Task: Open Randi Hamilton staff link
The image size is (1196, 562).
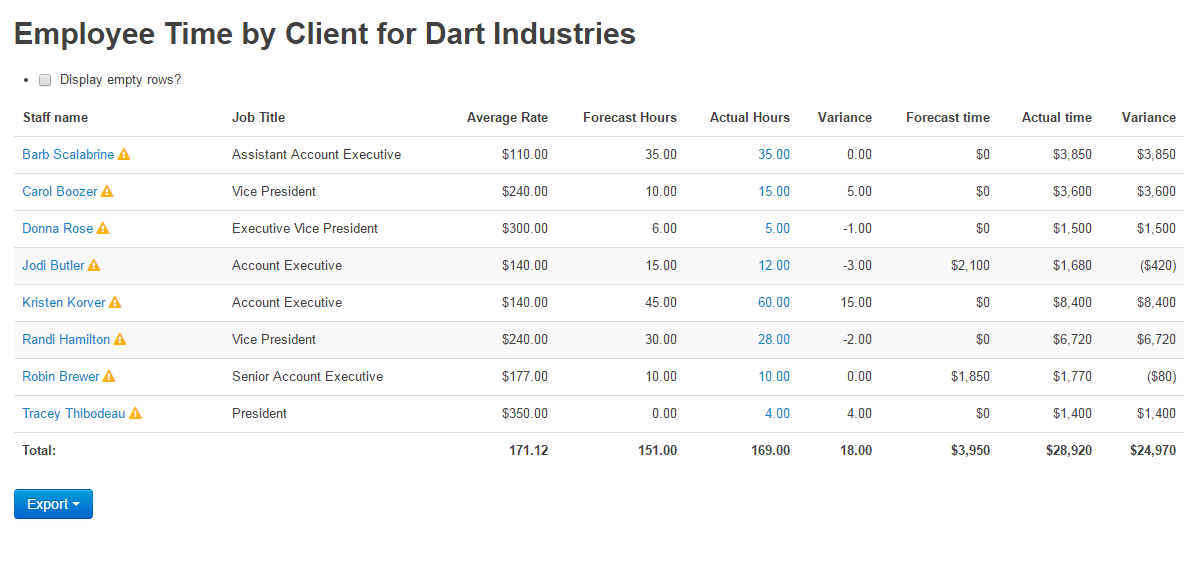Action: 66,339
